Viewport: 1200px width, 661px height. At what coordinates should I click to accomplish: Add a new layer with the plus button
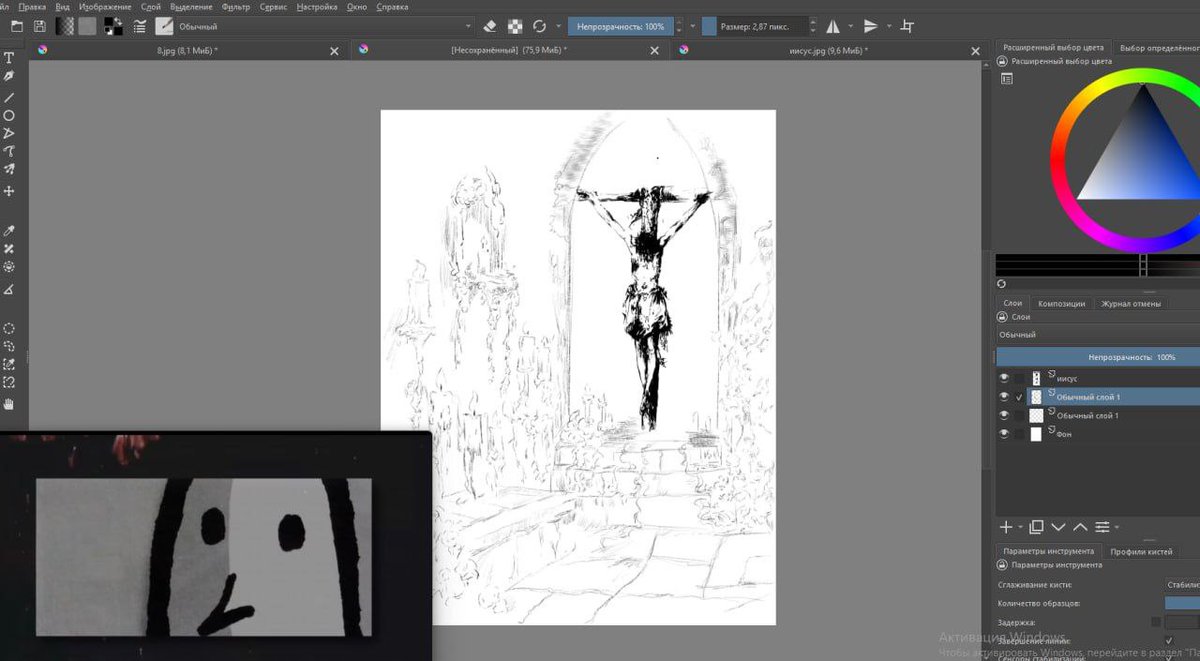[x=1006, y=527]
